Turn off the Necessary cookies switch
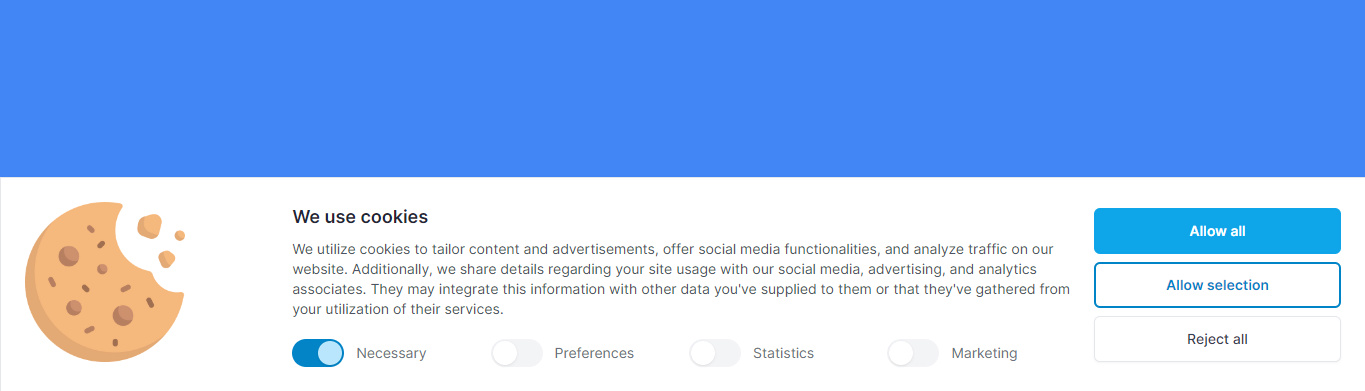The width and height of the screenshot is (1365, 391). pyautogui.click(x=318, y=353)
